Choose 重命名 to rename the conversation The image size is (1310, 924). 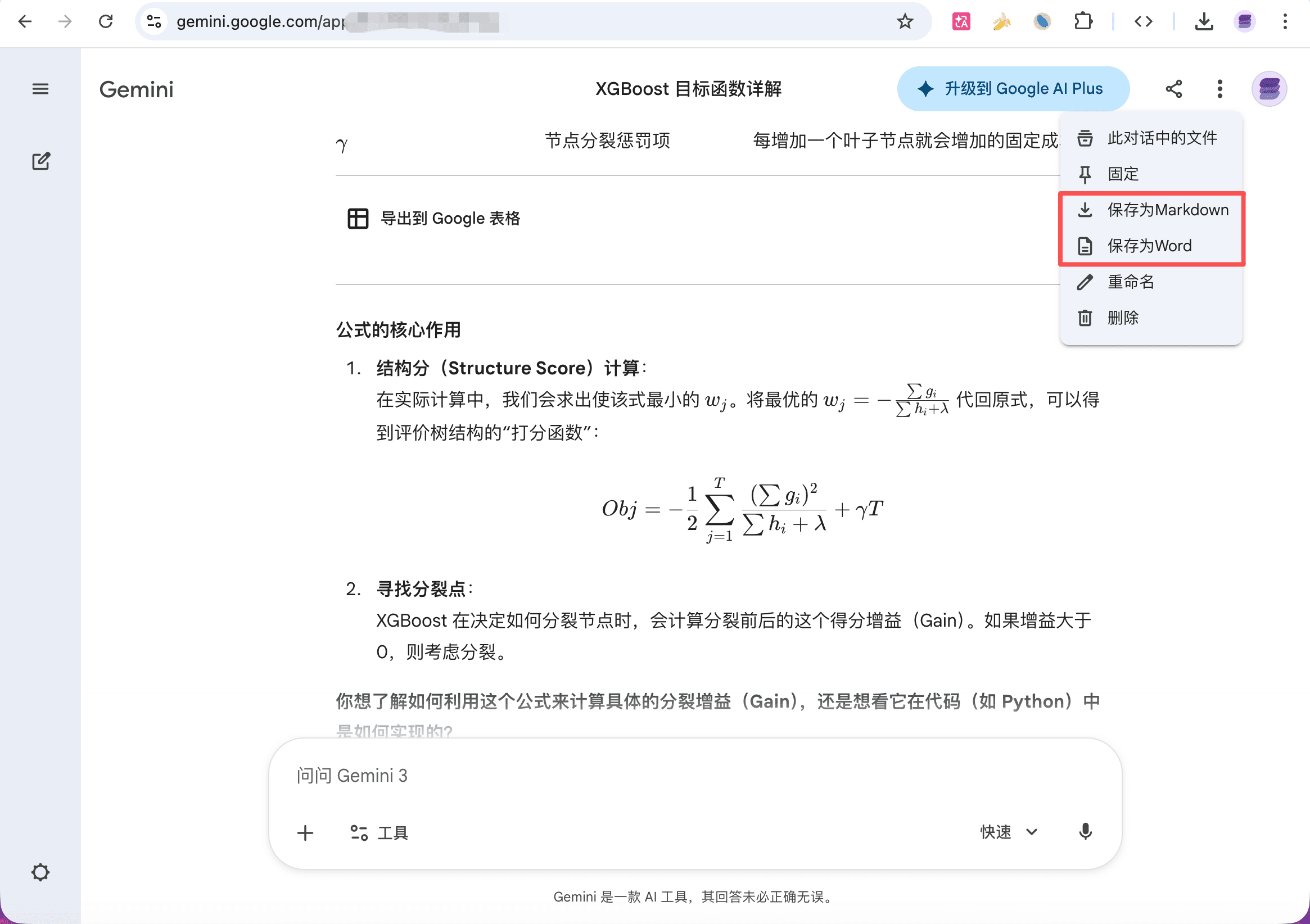click(1130, 282)
